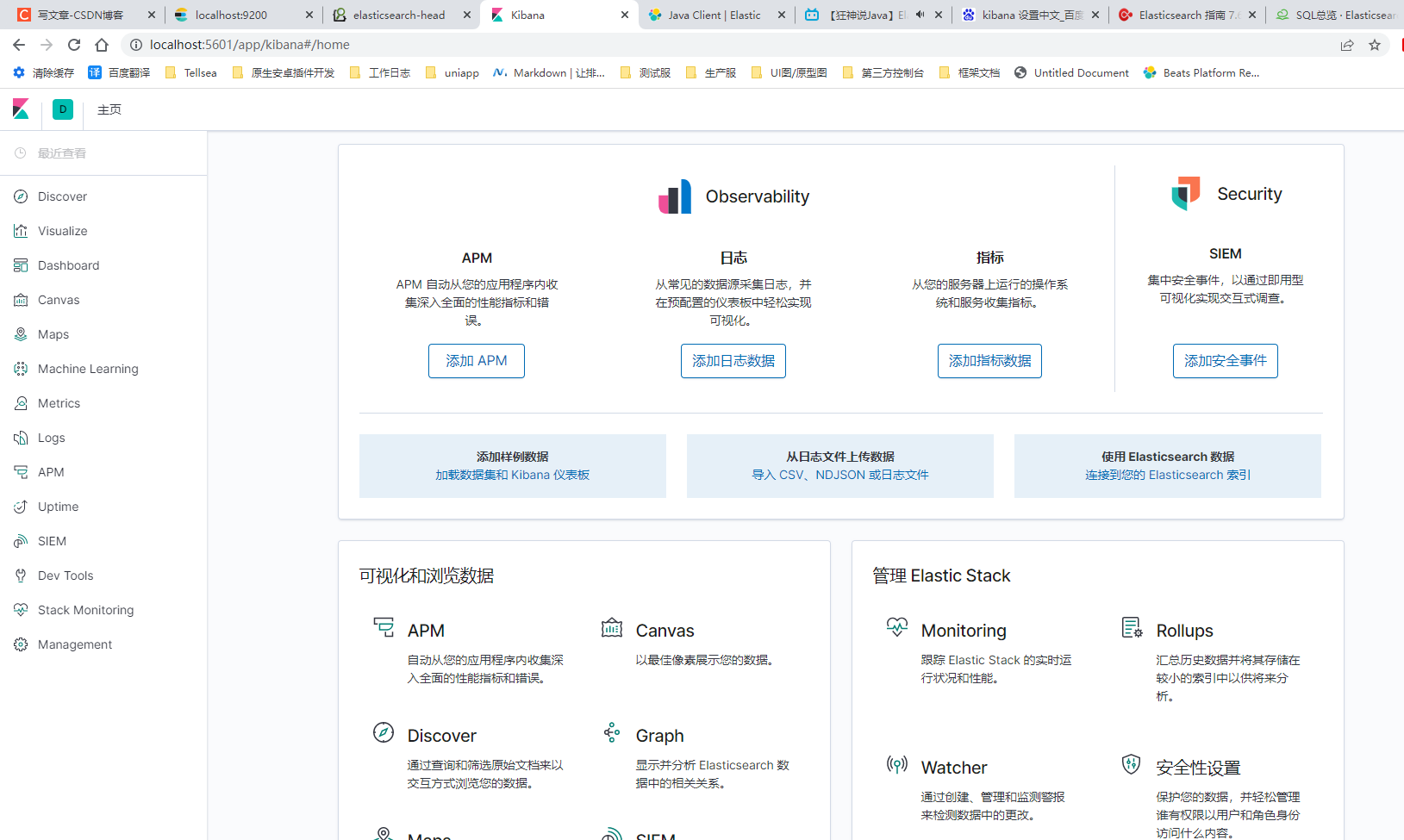Open 加载数据集和 Kibana 仪表板 link
This screenshot has height=840, width=1404.
[x=513, y=475]
